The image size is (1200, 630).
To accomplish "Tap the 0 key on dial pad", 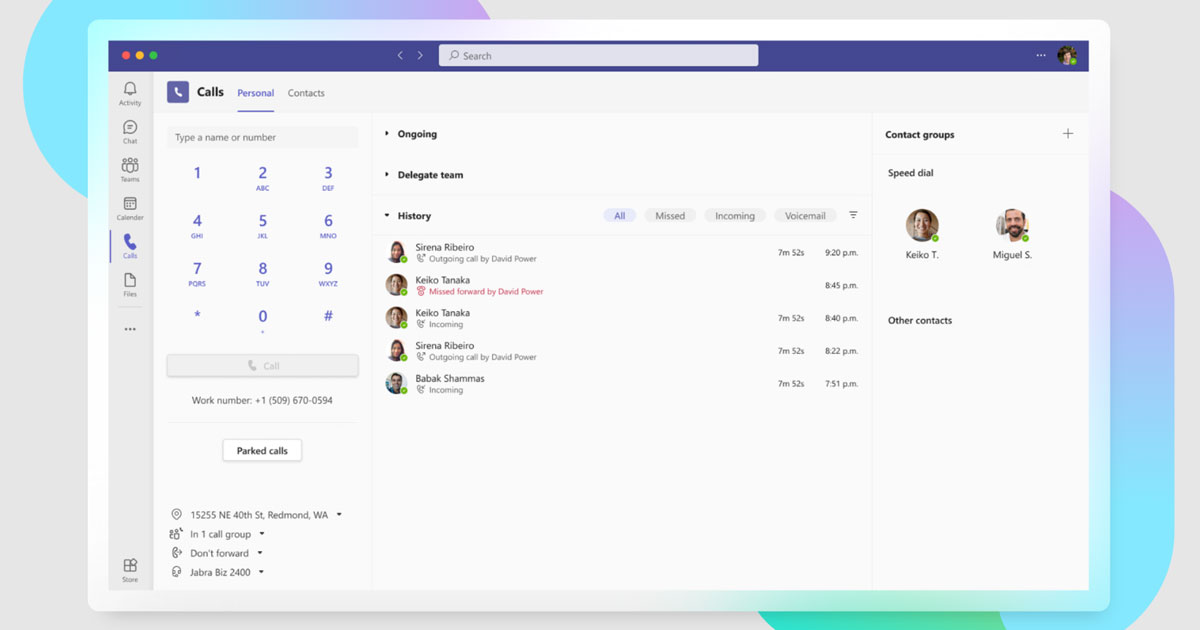I will click(262, 320).
